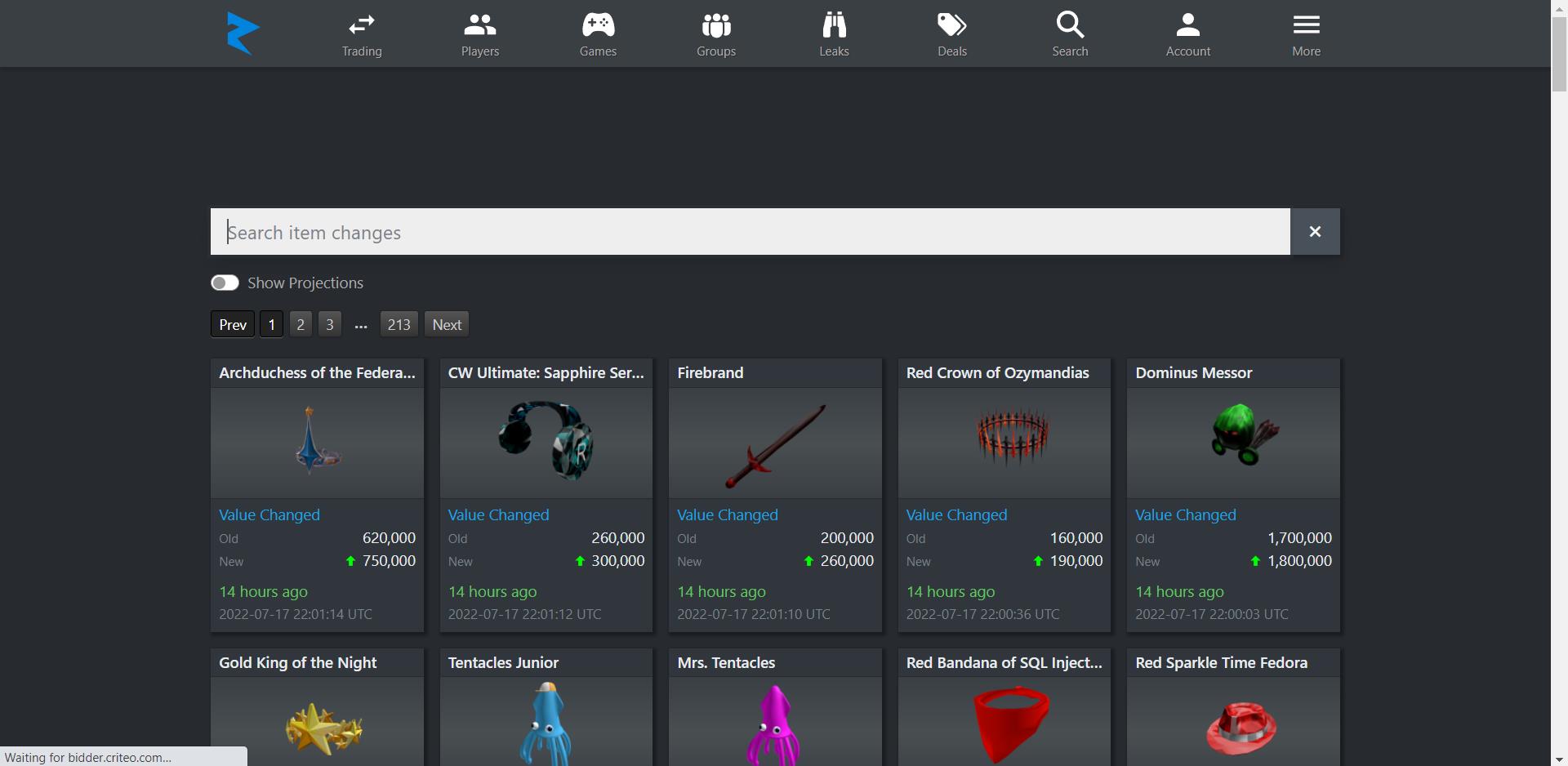This screenshot has width=1568, height=766.
Task: Click the scrollbar up arrow
Action: click(x=1559, y=7)
